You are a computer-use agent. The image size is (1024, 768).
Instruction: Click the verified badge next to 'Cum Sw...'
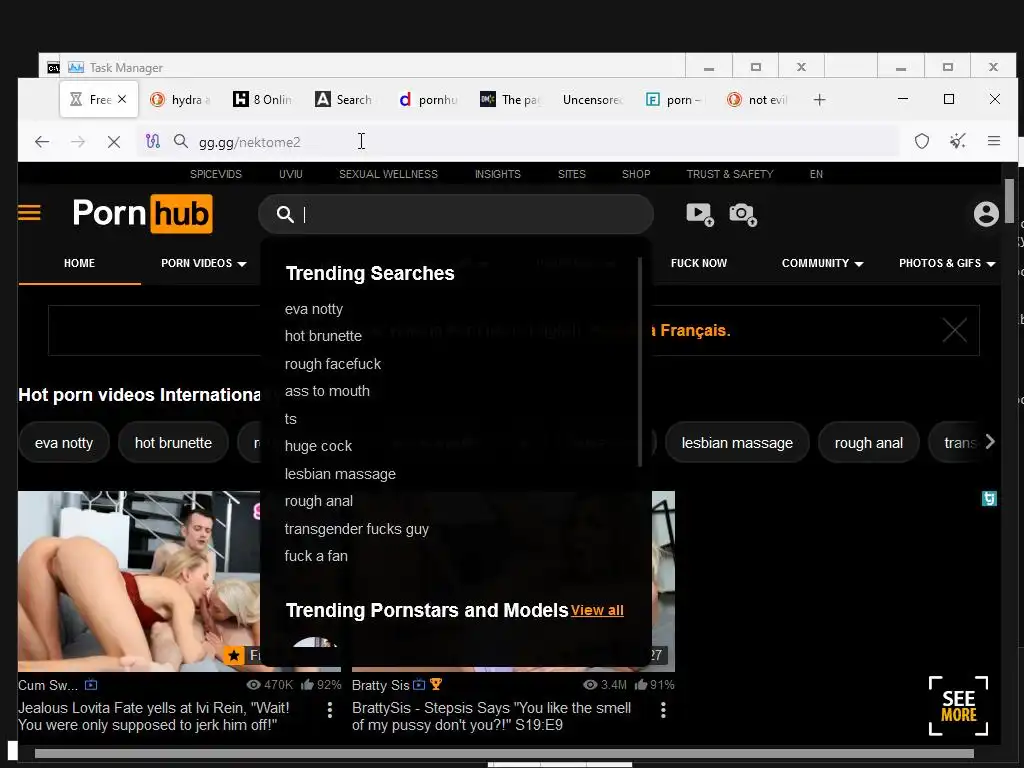pos(91,685)
